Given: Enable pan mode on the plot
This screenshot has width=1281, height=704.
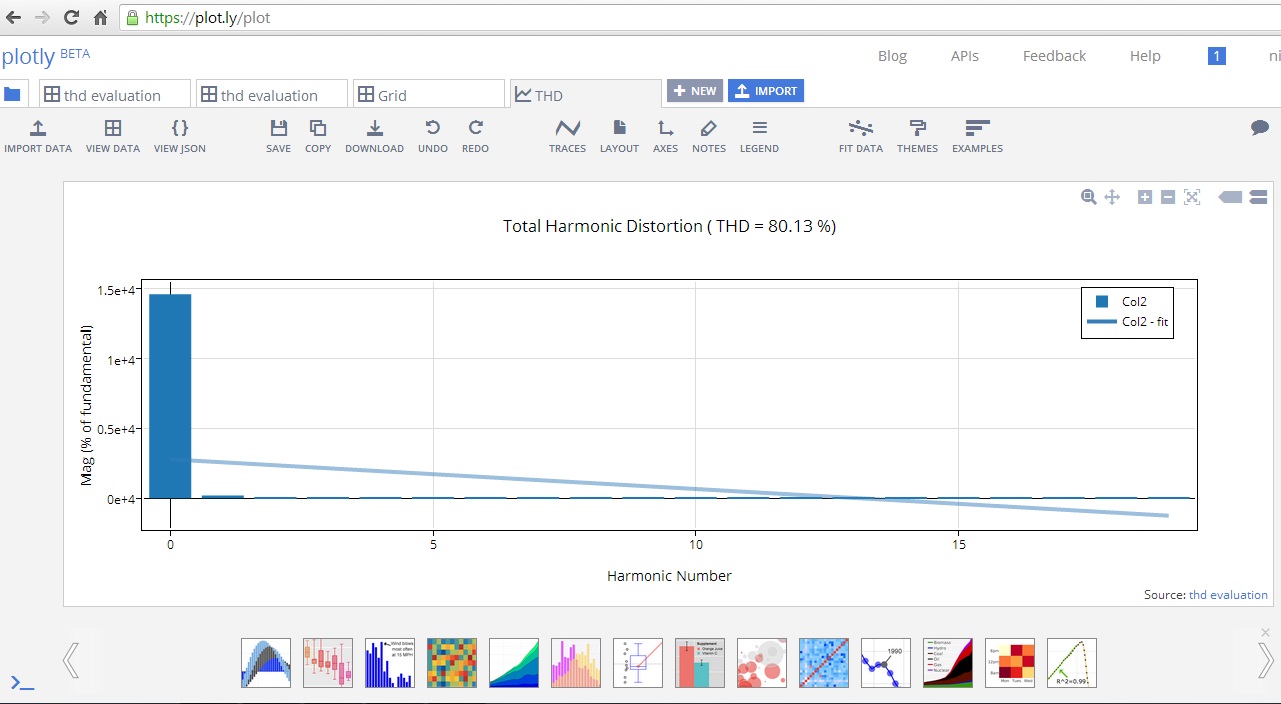Looking at the screenshot, I should (1112, 197).
